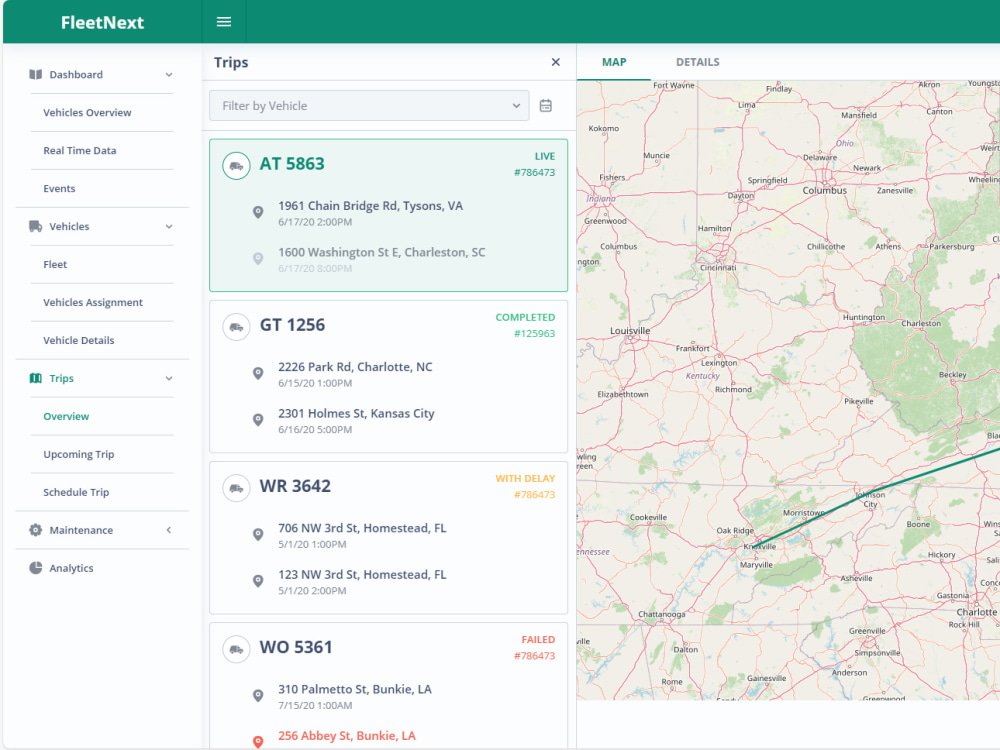1000x750 pixels.
Task: Click trip number #125963
Action: pos(534,334)
